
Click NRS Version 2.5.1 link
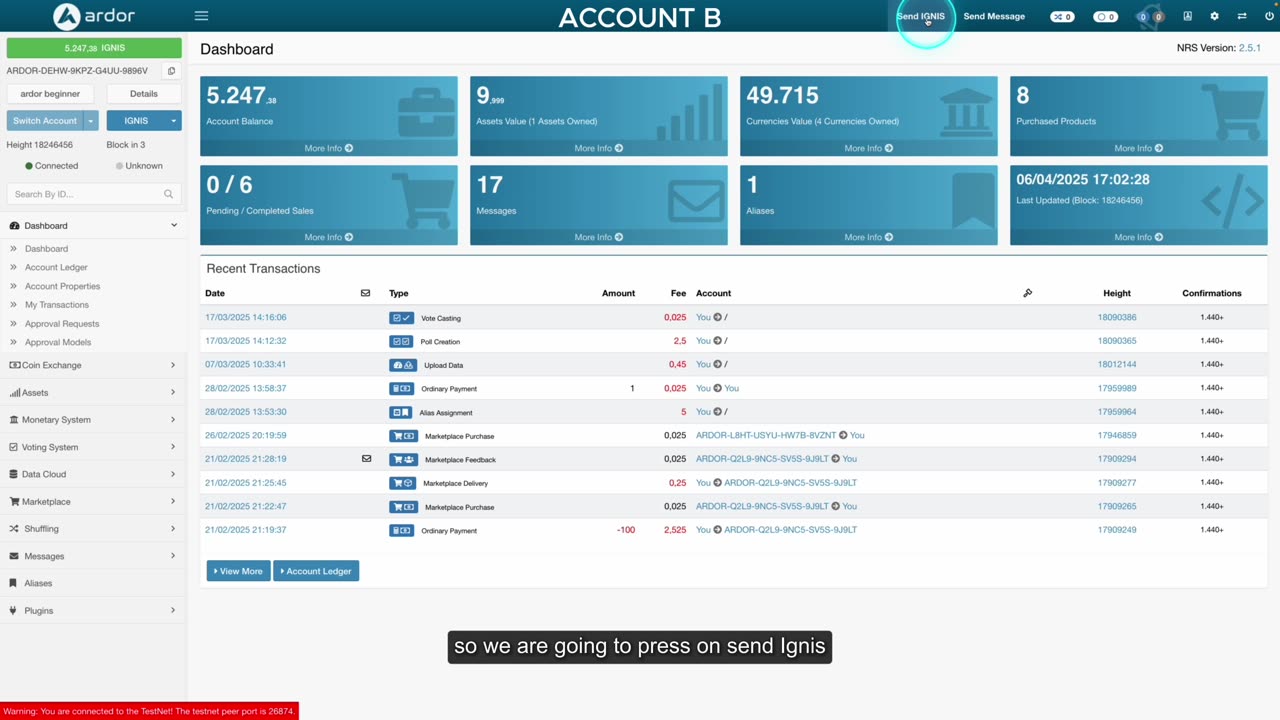[x=1250, y=48]
